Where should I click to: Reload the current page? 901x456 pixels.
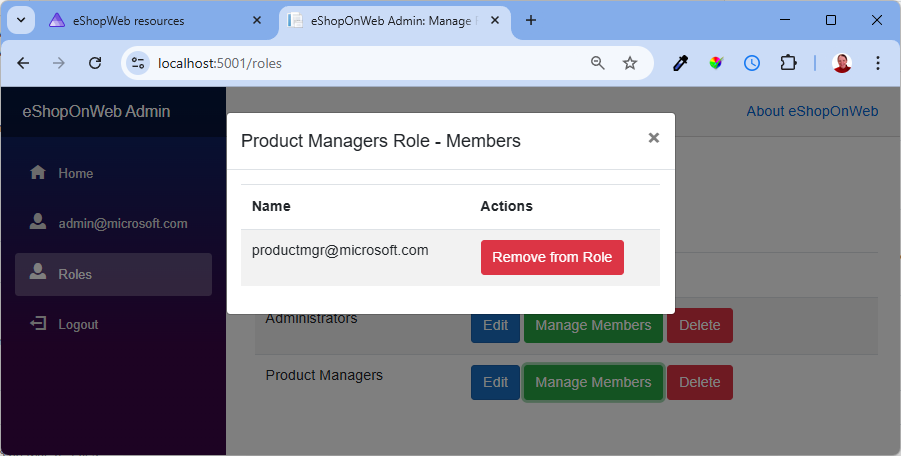pyautogui.click(x=95, y=63)
